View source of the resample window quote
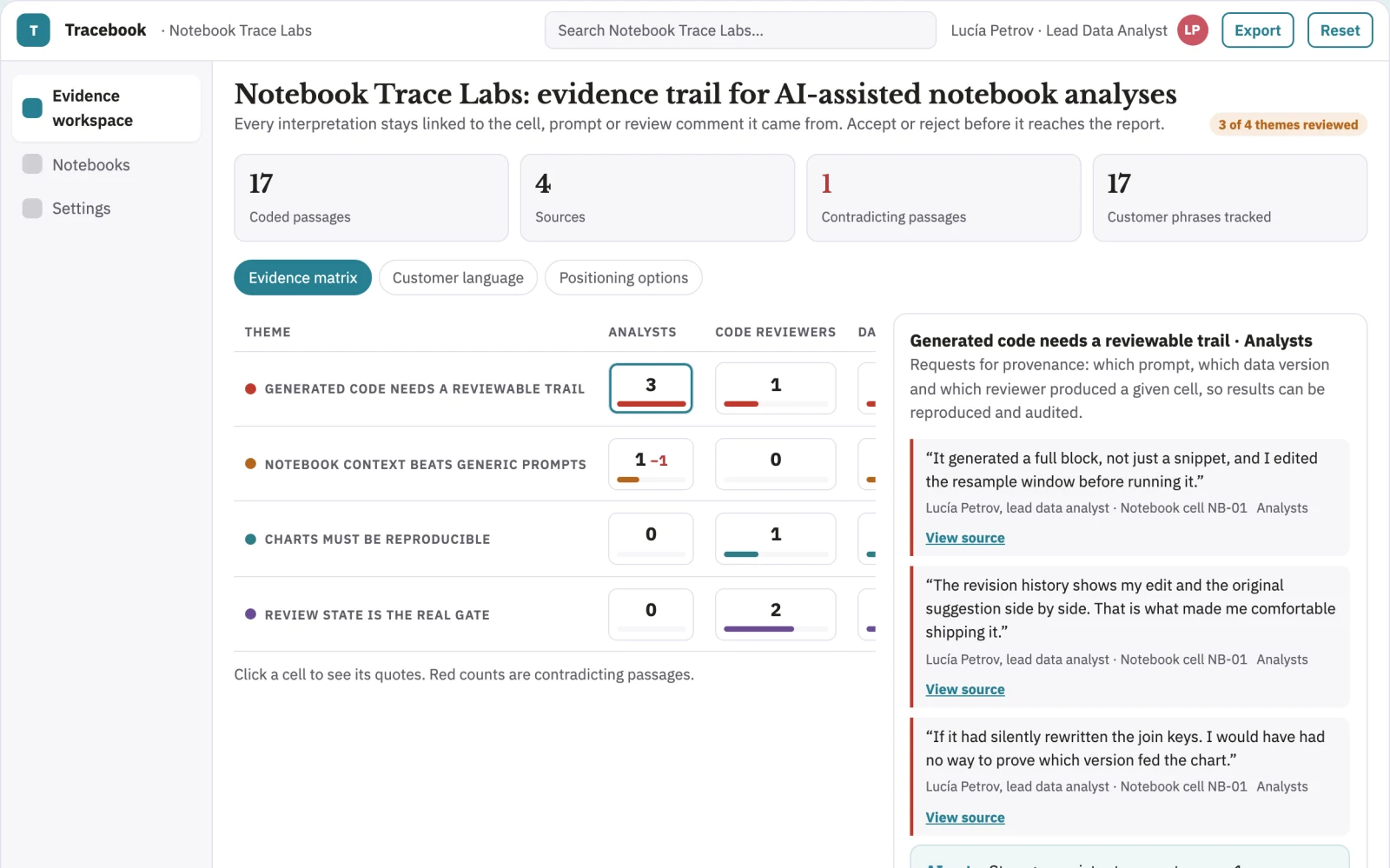This screenshot has height=868, width=1390. coord(964,538)
